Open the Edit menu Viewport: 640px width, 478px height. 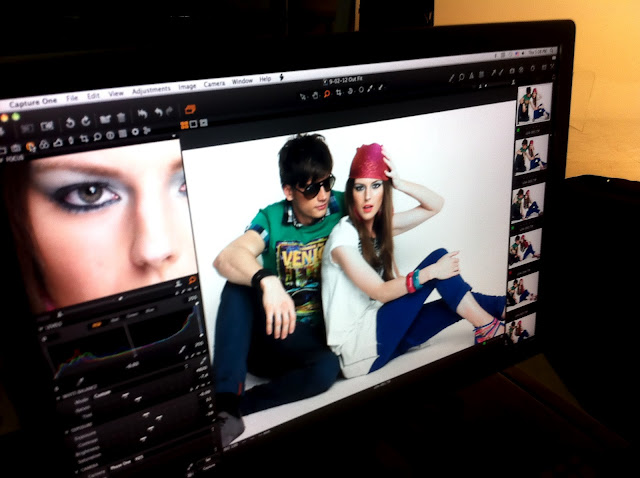coord(93,96)
